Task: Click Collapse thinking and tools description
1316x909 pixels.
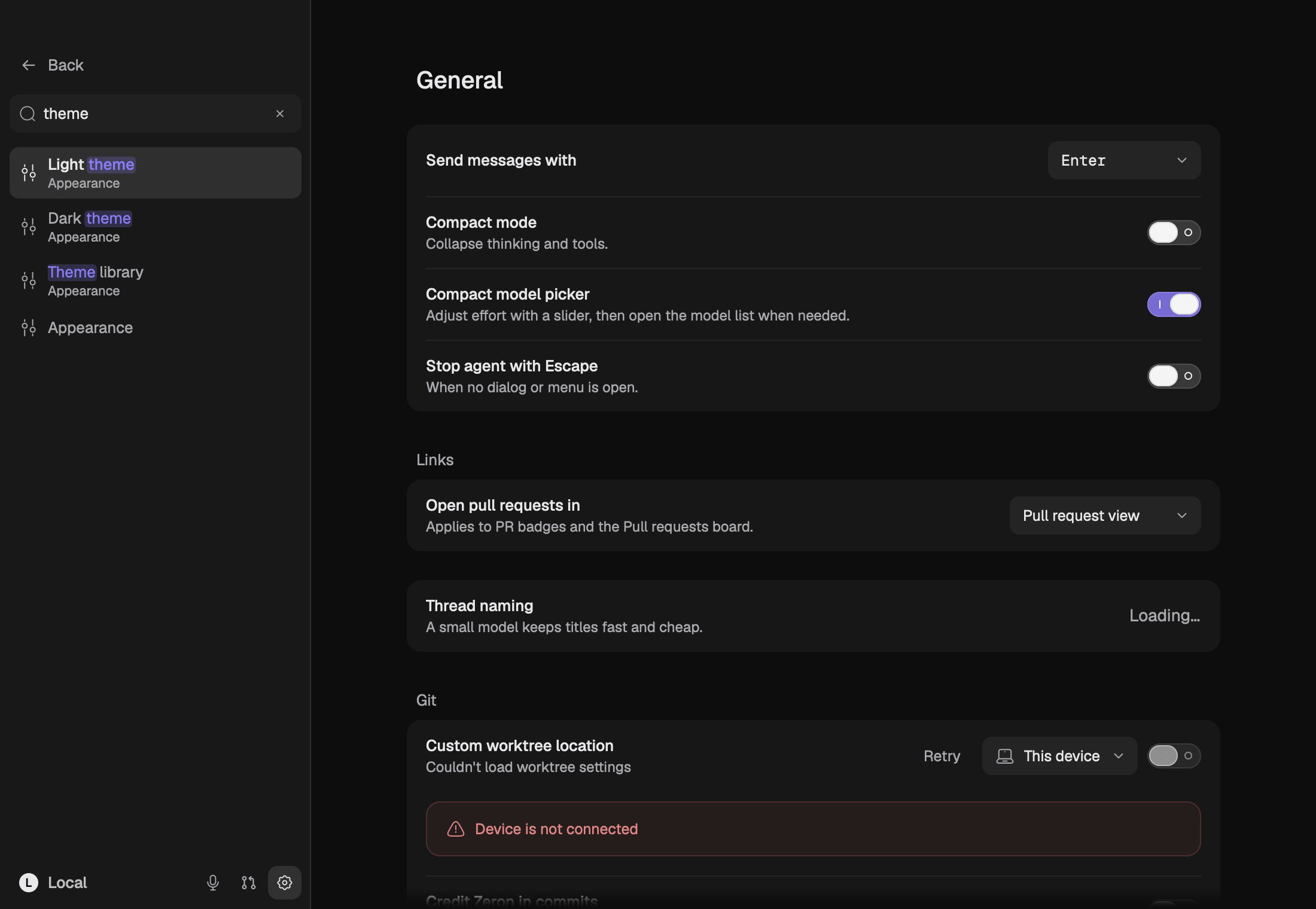Action: click(x=517, y=244)
